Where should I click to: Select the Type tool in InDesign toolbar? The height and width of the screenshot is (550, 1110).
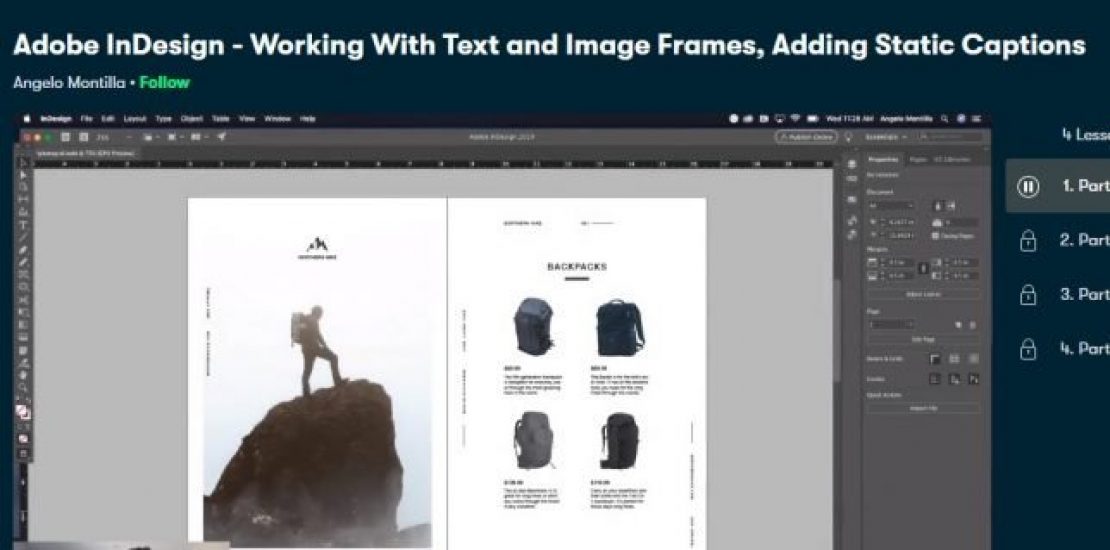click(22, 225)
